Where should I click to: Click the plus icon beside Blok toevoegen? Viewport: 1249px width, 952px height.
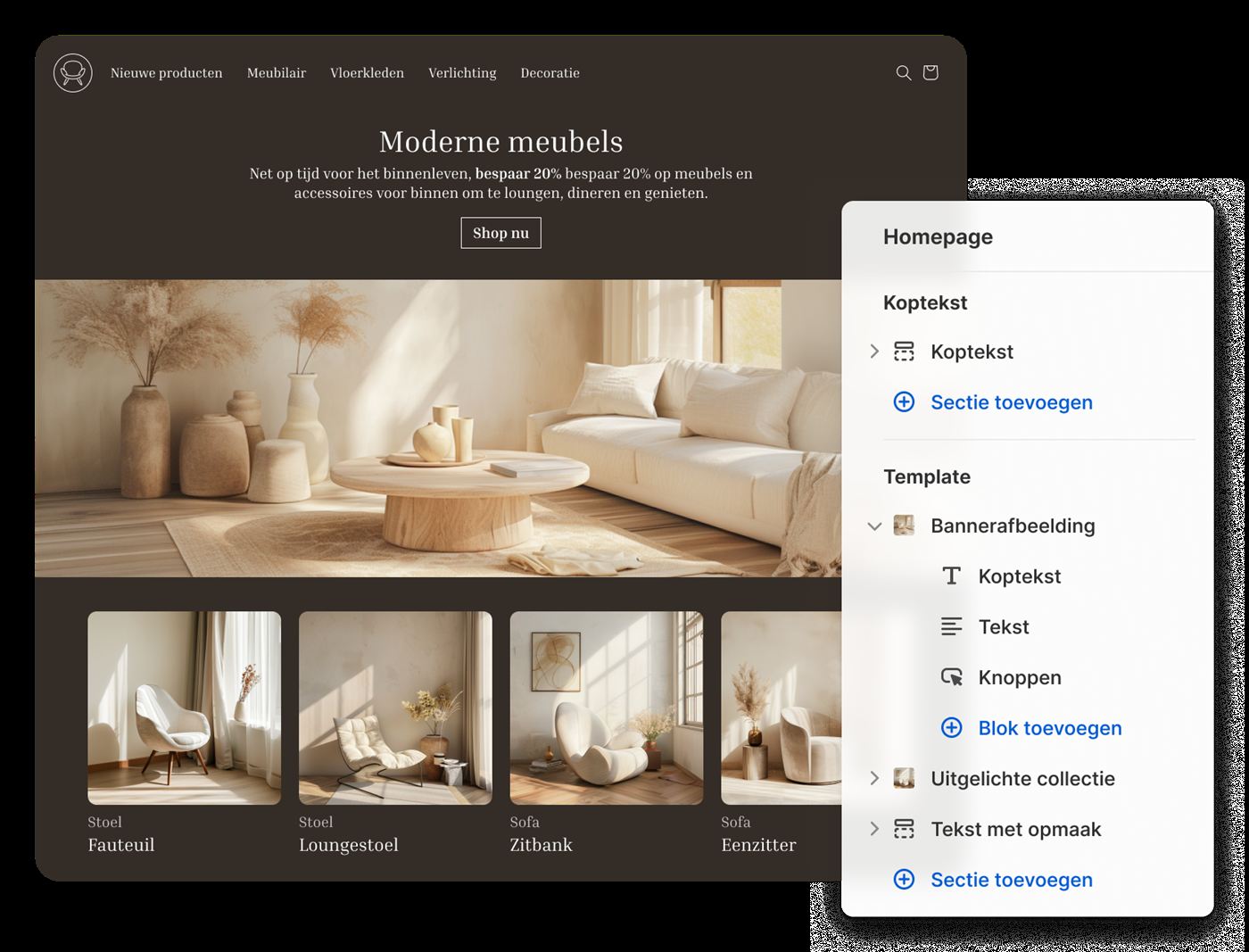(952, 728)
